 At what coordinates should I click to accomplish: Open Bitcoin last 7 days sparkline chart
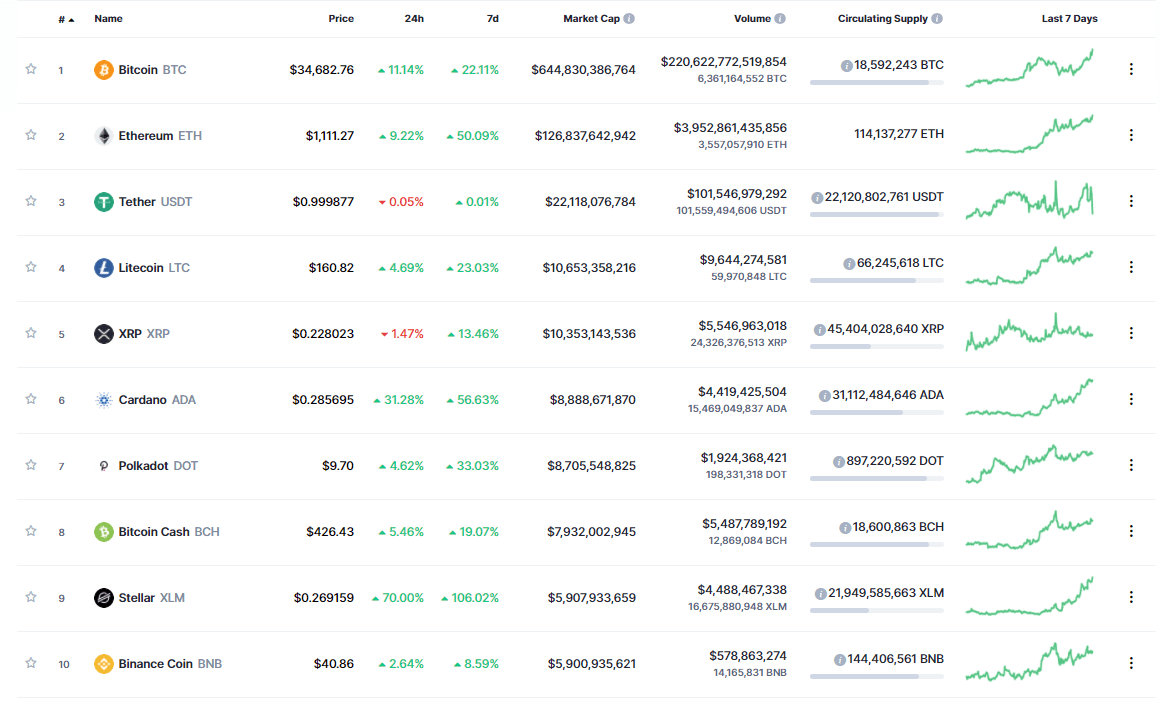(x=1030, y=68)
